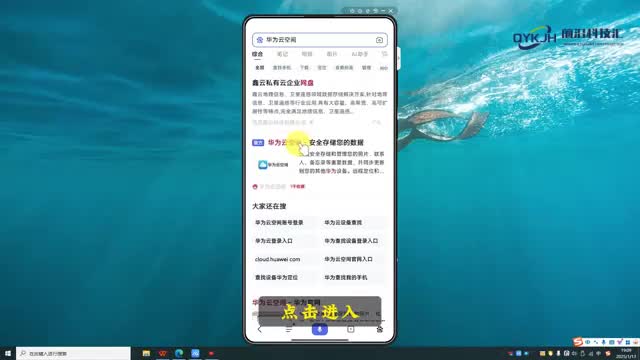Click the search field containing 华为云空间
640x360 pixels.
click(x=320, y=40)
